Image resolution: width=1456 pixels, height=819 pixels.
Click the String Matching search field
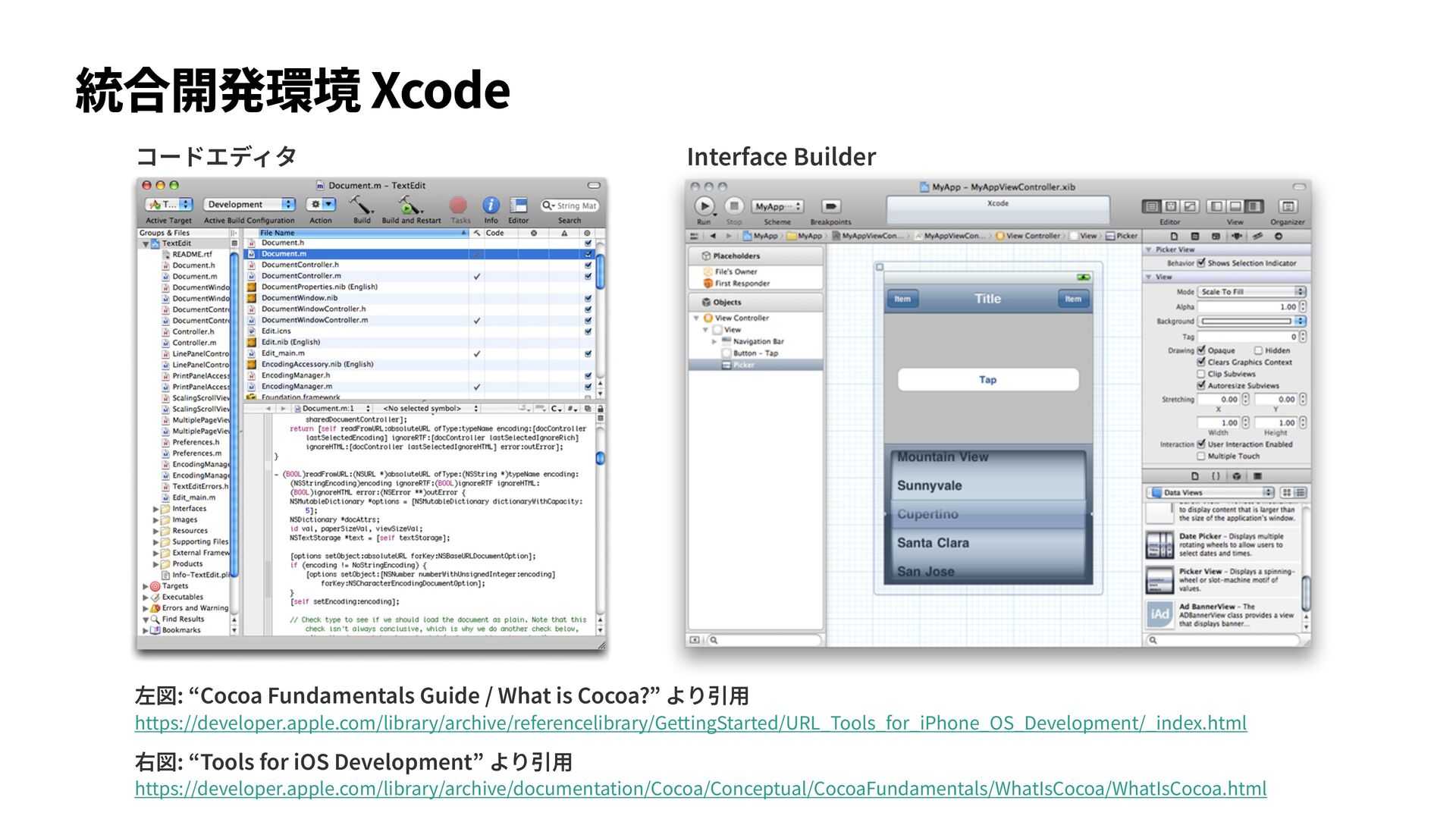pyautogui.click(x=570, y=206)
